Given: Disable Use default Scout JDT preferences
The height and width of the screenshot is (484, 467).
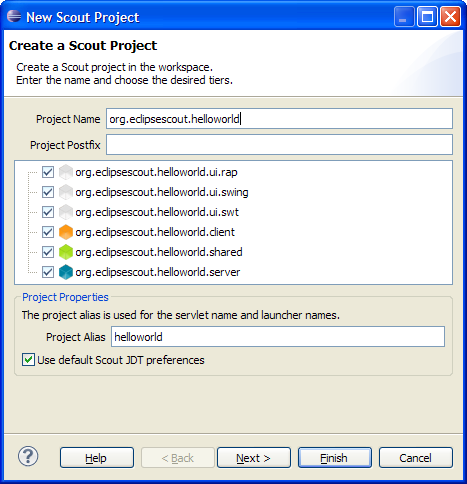Looking at the screenshot, I should 28,360.
